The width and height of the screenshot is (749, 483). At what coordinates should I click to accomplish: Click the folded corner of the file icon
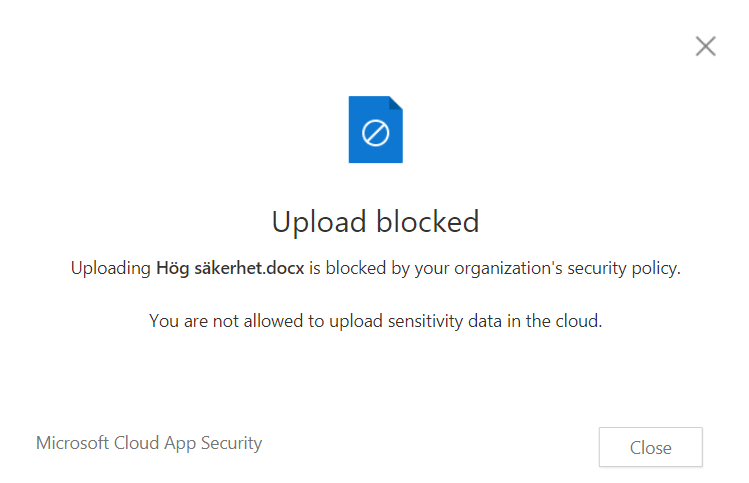point(396,102)
